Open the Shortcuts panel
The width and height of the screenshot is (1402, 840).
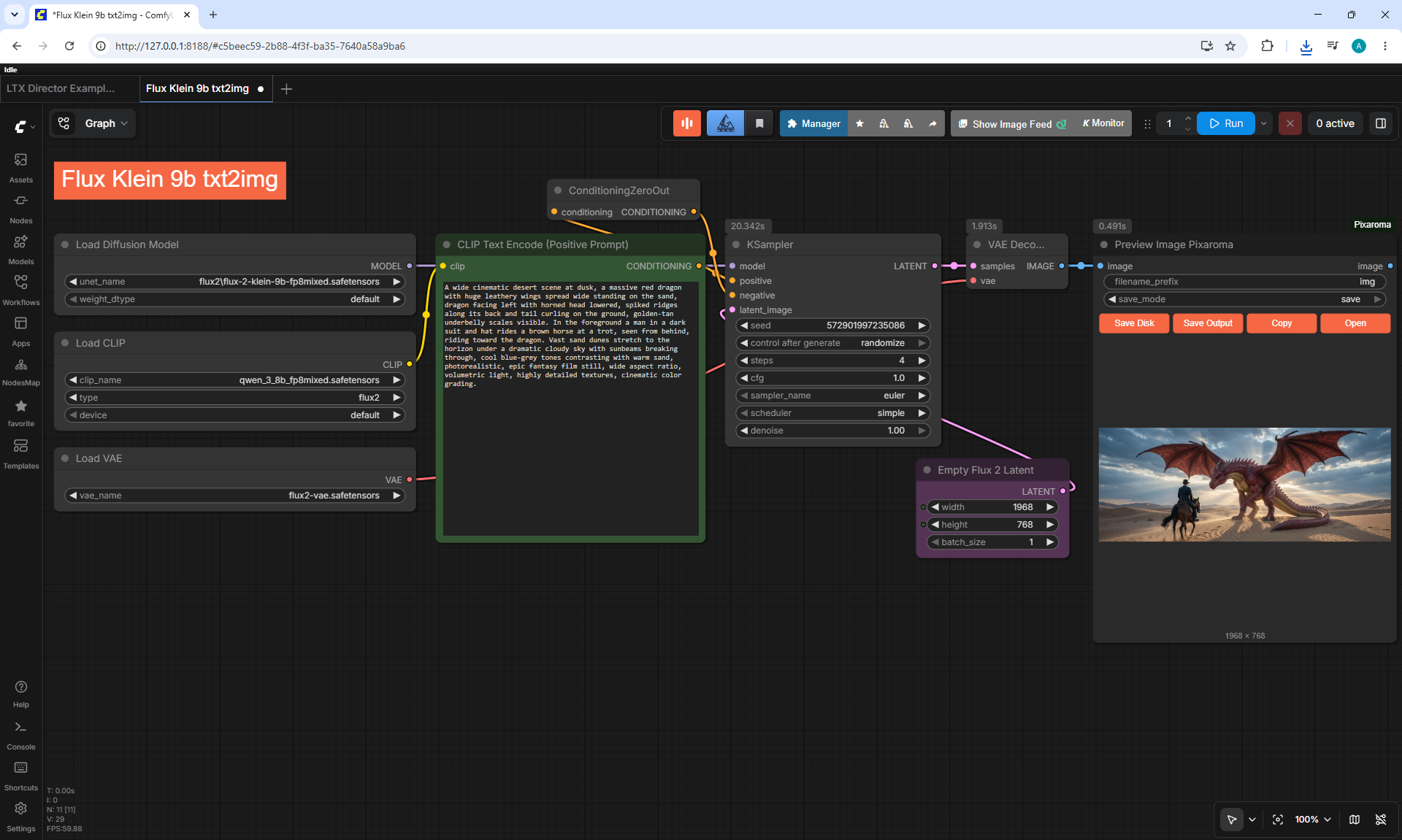click(x=20, y=776)
